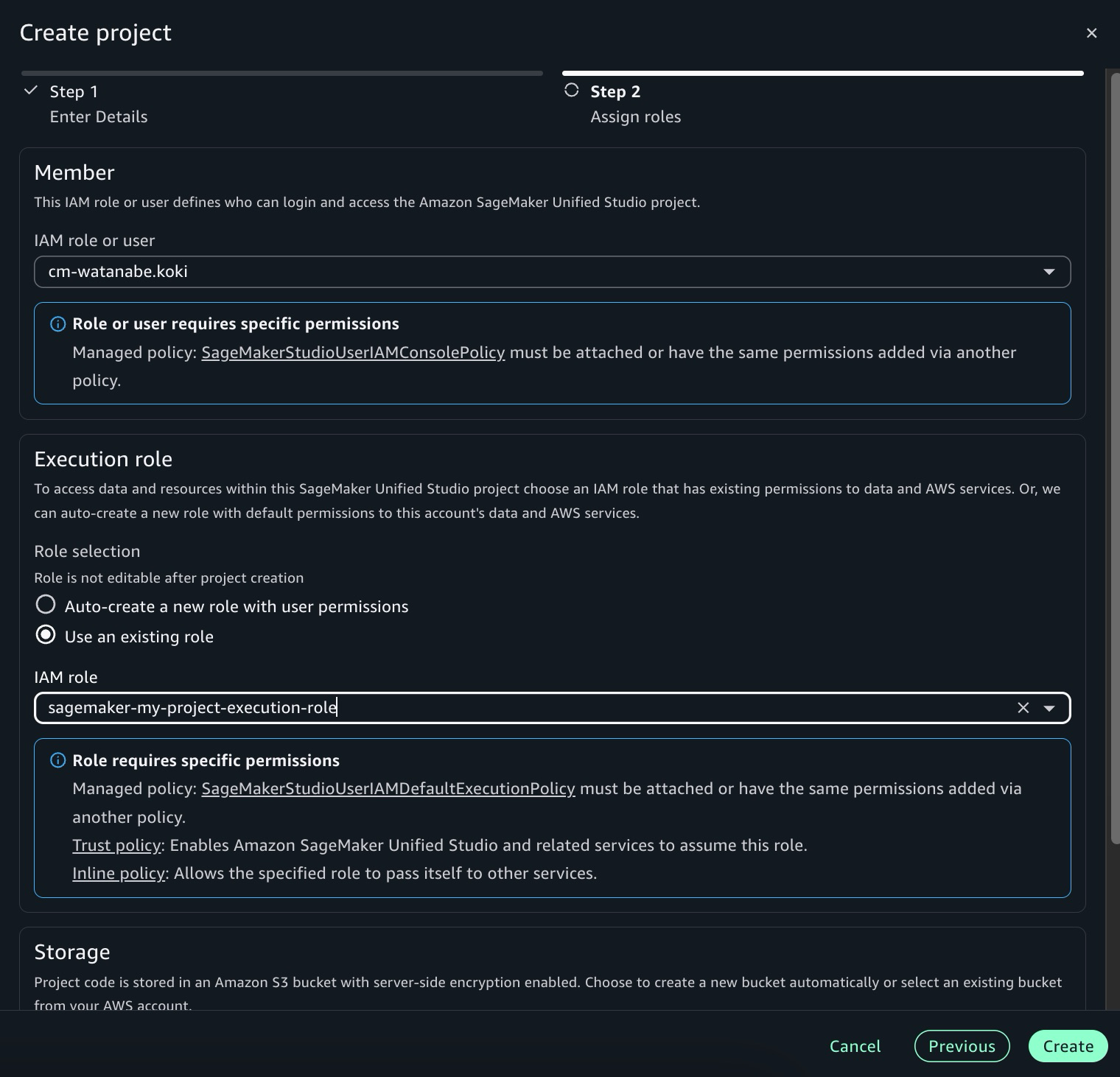Select Auto-create a new role radio button

(x=46, y=605)
